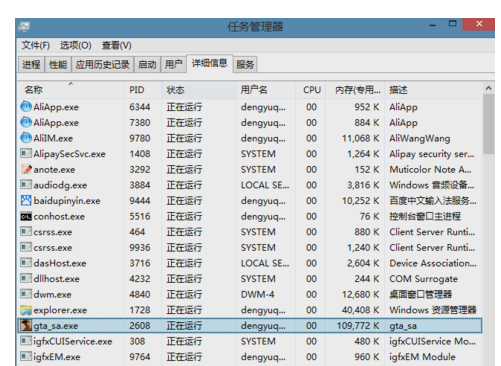Image resolution: width=501 pixels, height=366 pixels.
Task: Click the gta_sa.exe process icon
Action: [26, 325]
